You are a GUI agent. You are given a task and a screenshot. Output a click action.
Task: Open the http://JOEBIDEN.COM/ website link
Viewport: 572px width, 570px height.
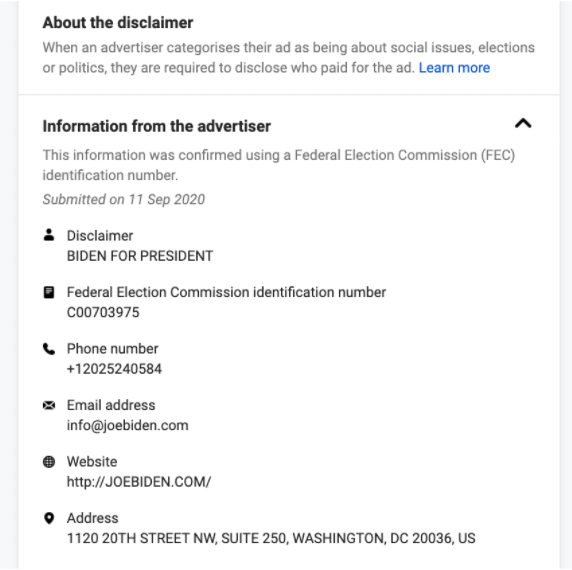click(x=139, y=482)
